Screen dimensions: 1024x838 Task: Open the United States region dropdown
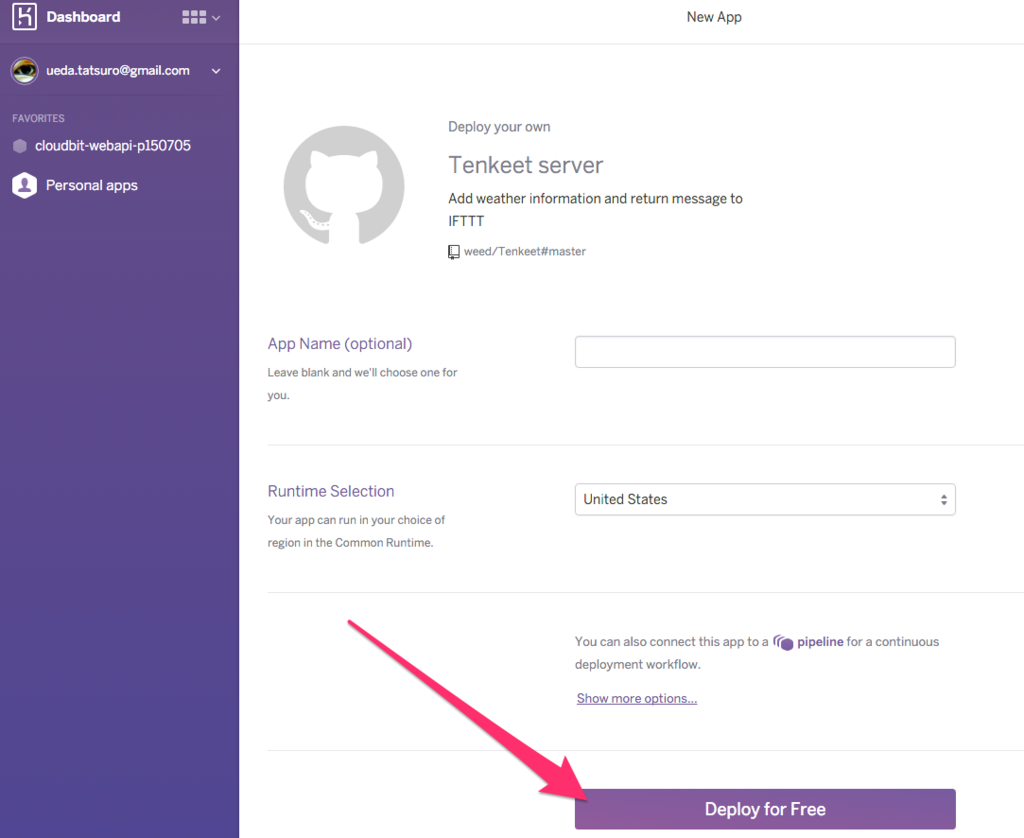[x=765, y=499]
